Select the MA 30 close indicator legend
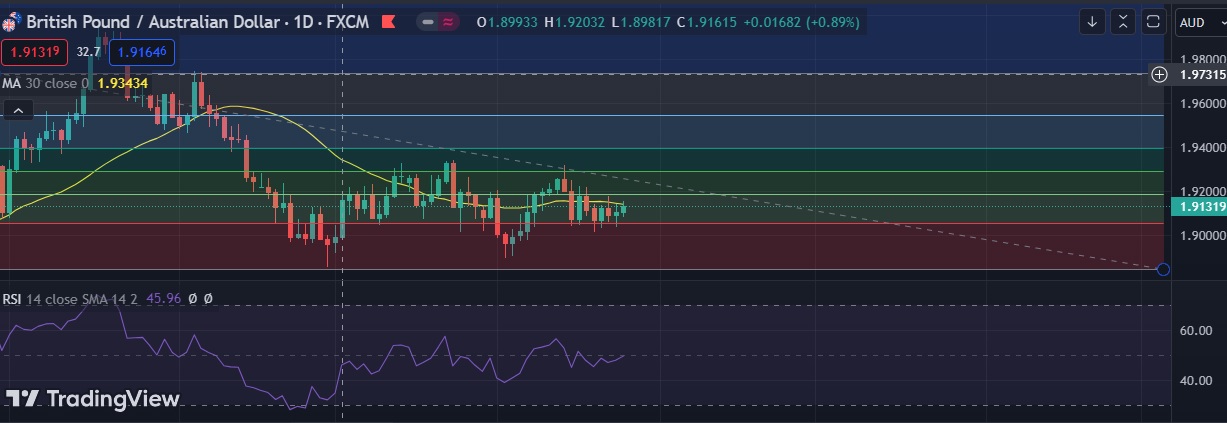Viewport: 1227px width, 423px height. pyautogui.click(x=46, y=83)
